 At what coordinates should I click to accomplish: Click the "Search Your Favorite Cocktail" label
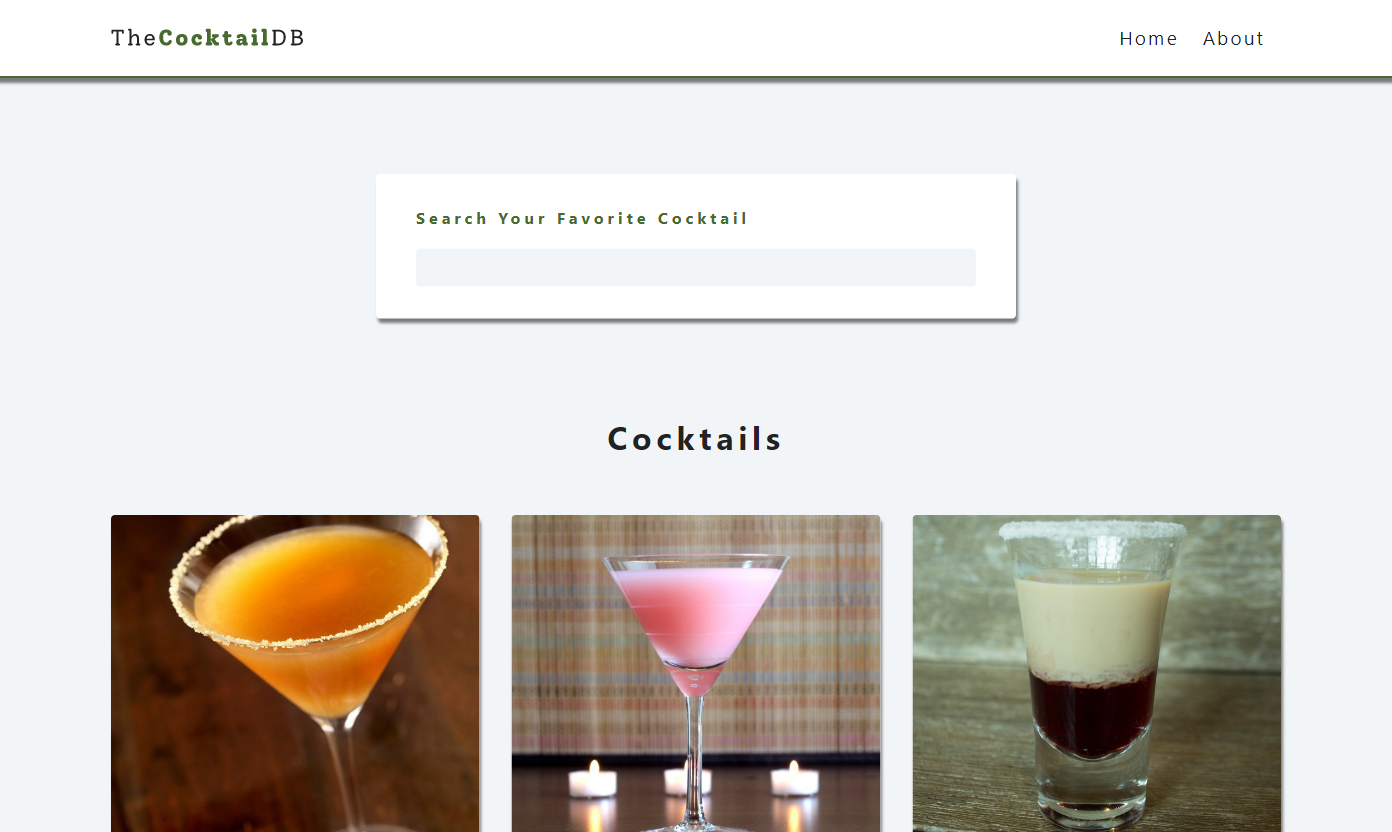582,218
